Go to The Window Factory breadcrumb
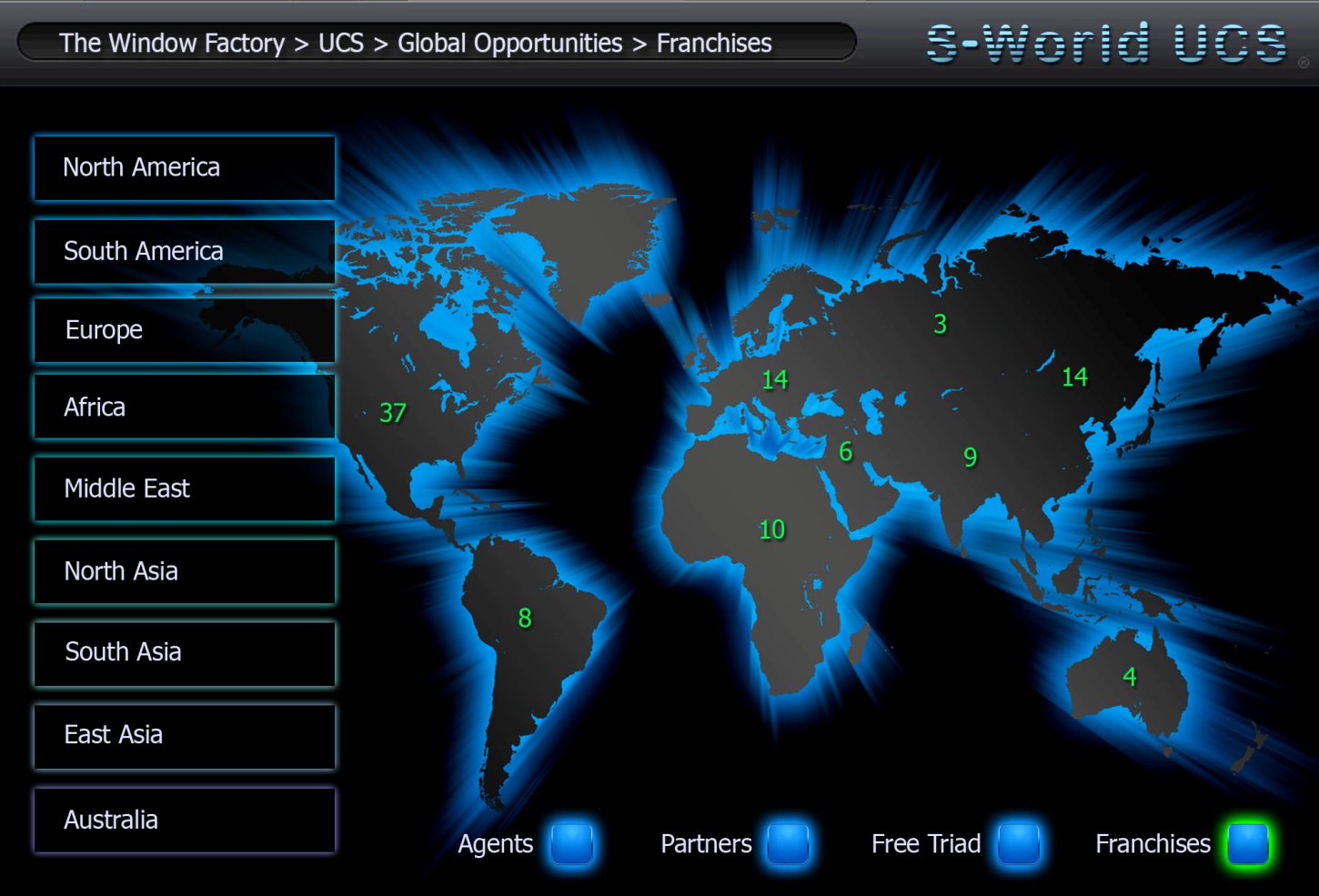Viewport: 1319px width, 896px height. click(x=172, y=44)
